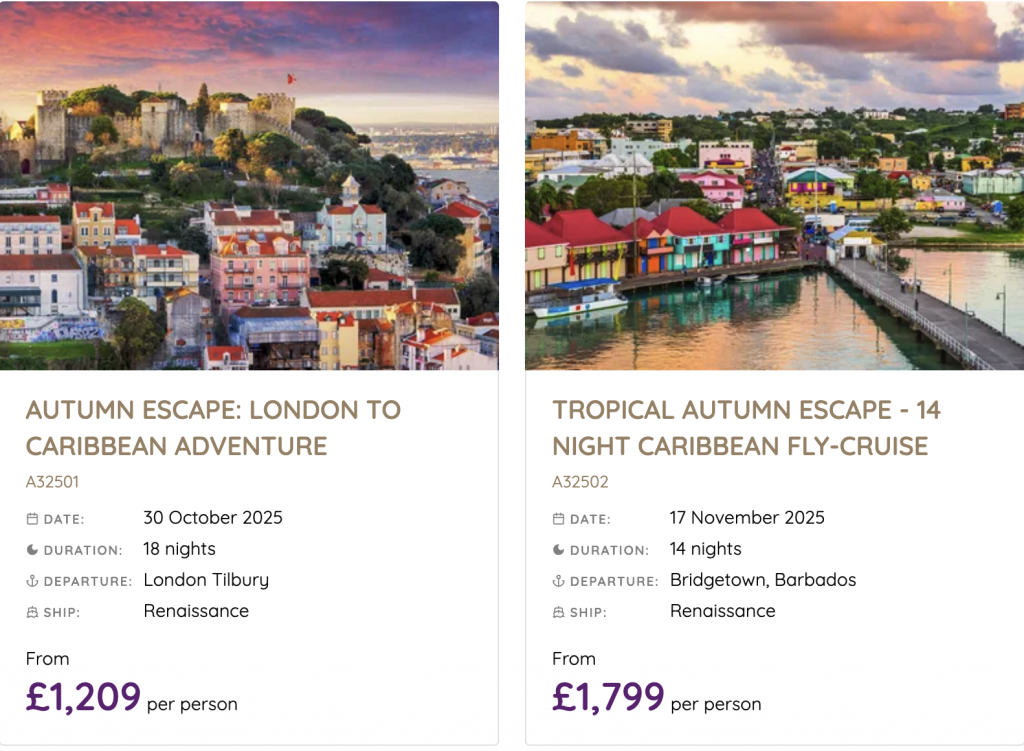
Task: Click the £1,799 per person price
Action: click(x=608, y=697)
